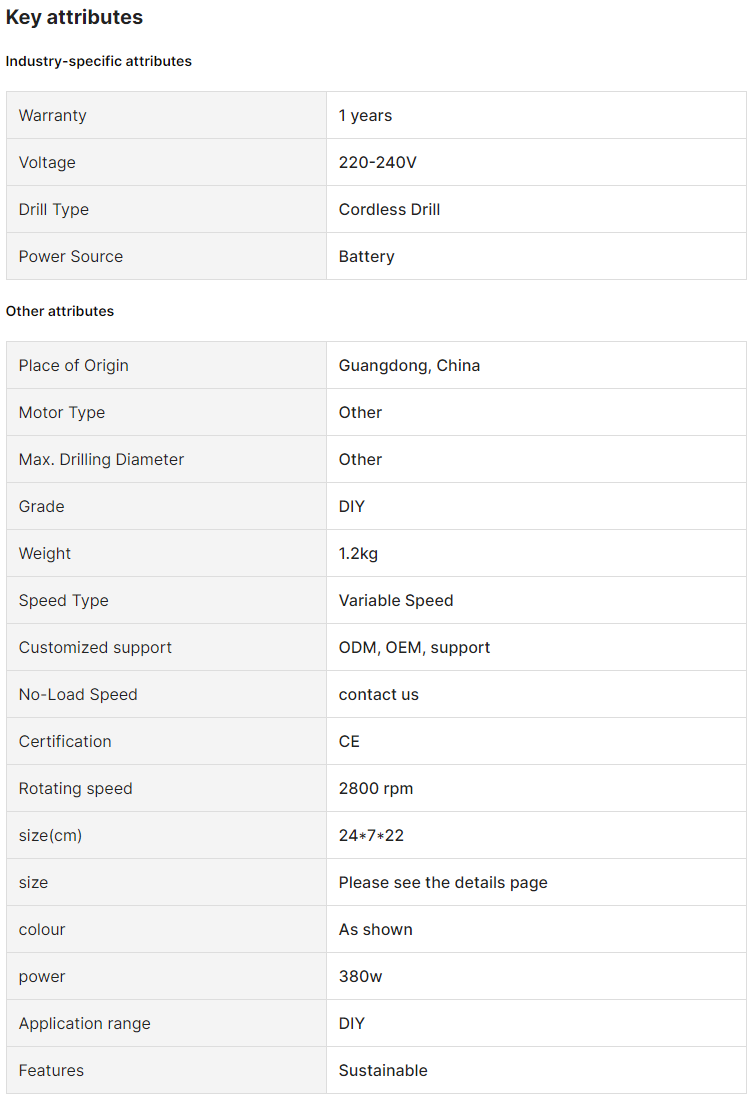The image size is (755, 1101).
Task: Click the contact us text
Action: coord(379,695)
